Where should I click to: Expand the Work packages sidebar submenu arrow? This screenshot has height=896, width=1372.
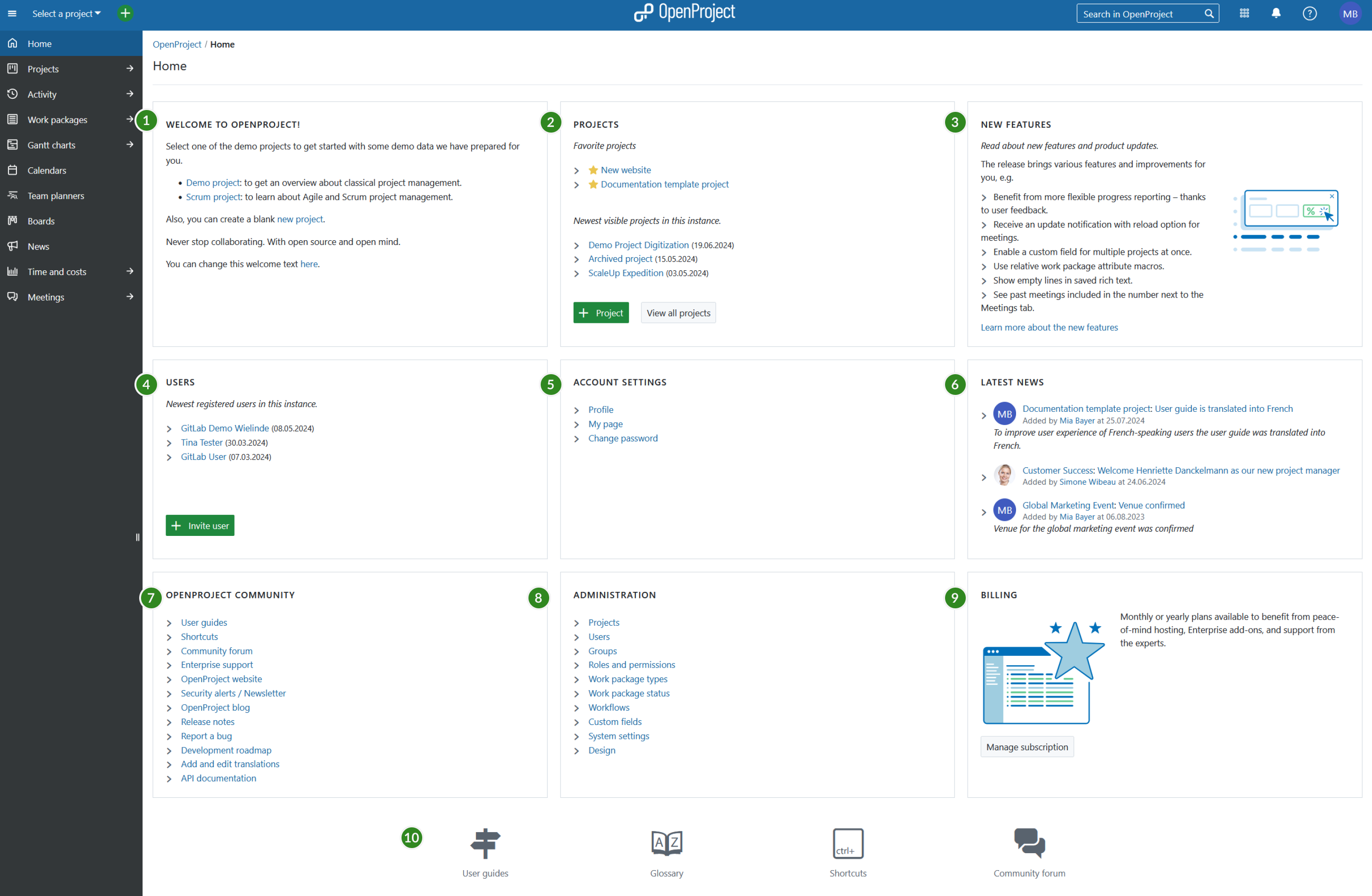130,119
